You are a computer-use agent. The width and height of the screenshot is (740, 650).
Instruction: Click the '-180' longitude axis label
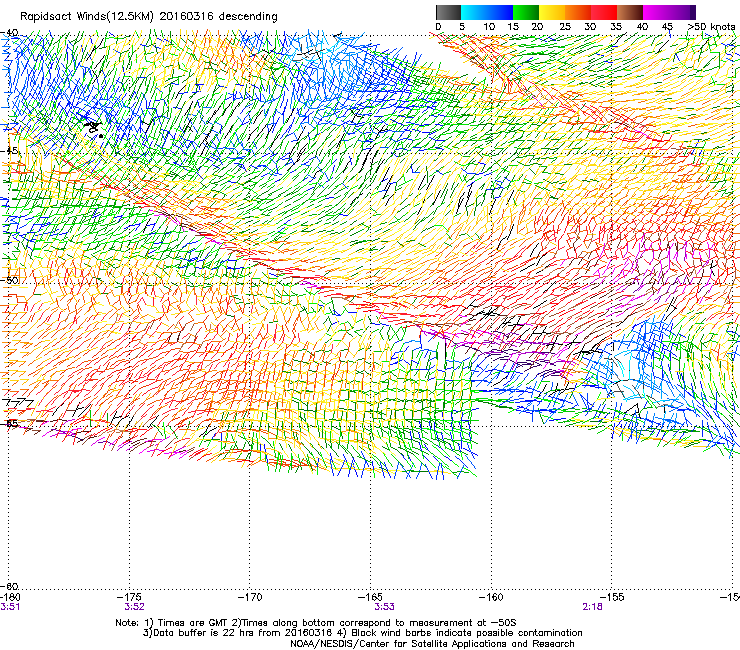click(x=10, y=598)
